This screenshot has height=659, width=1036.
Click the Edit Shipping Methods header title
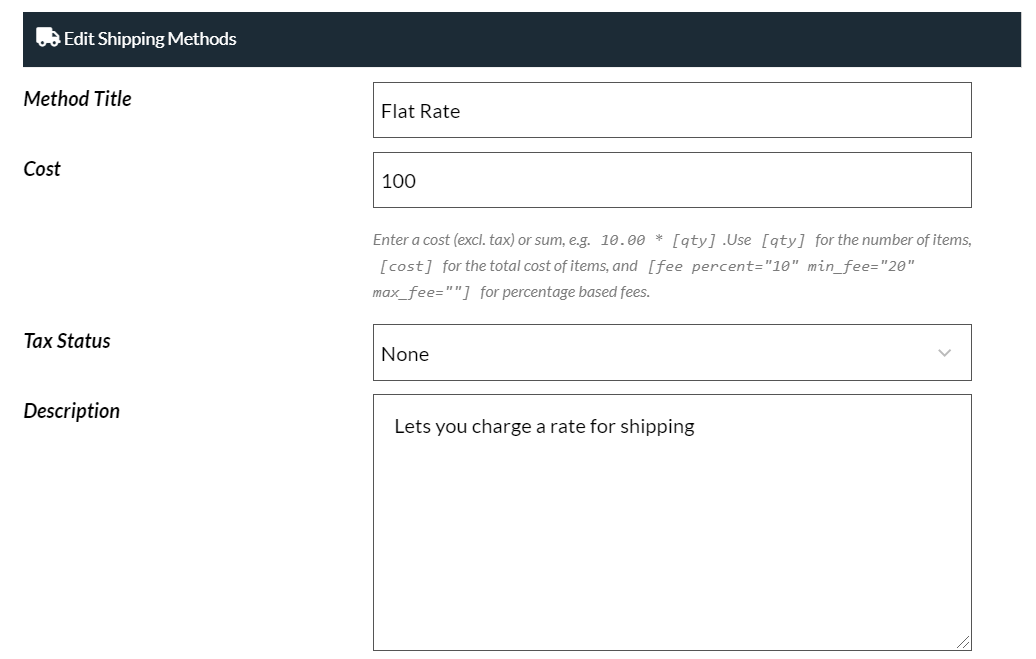click(x=150, y=39)
